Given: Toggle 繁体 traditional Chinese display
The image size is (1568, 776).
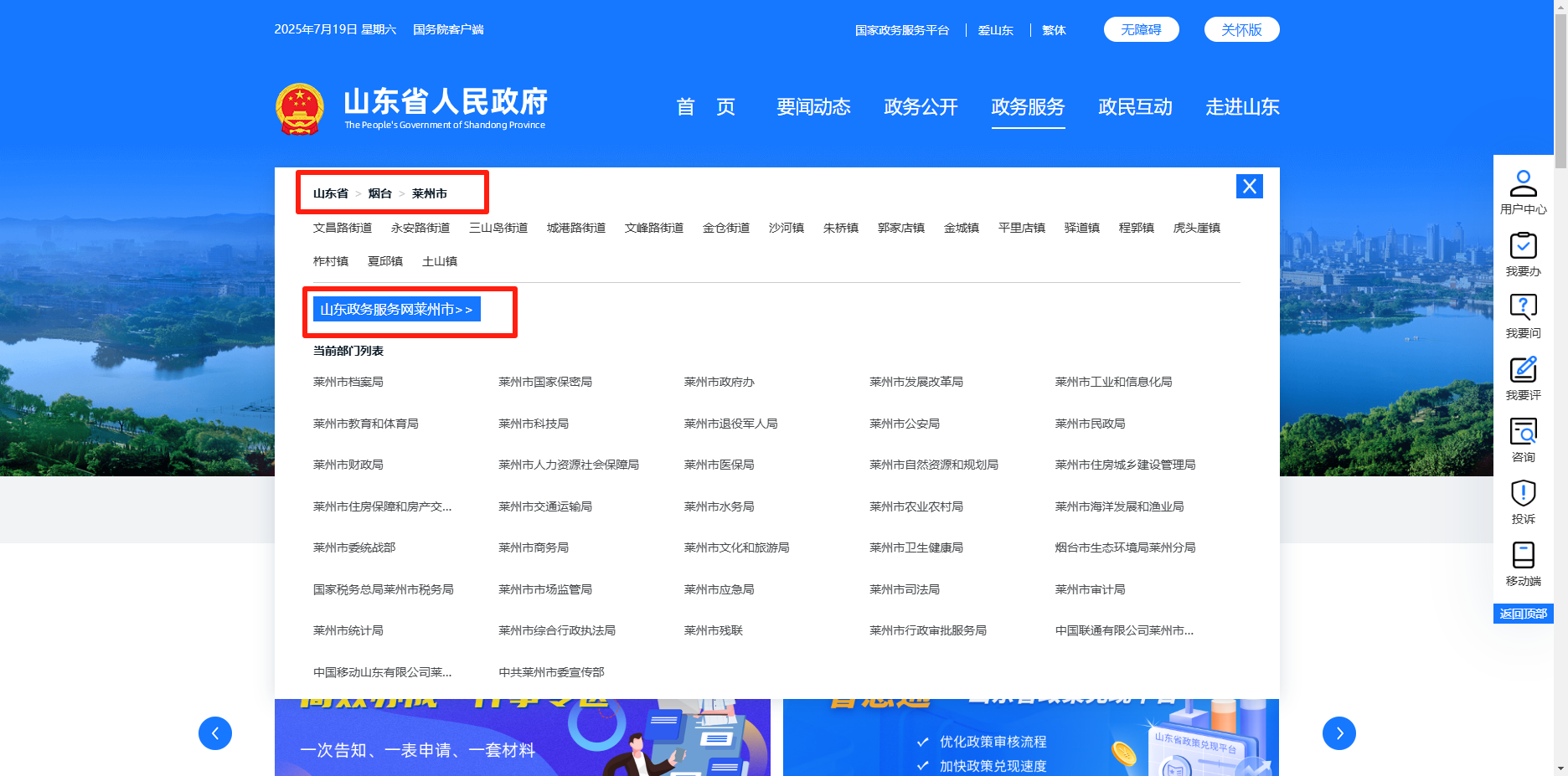Looking at the screenshot, I should pyautogui.click(x=1054, y=30).
